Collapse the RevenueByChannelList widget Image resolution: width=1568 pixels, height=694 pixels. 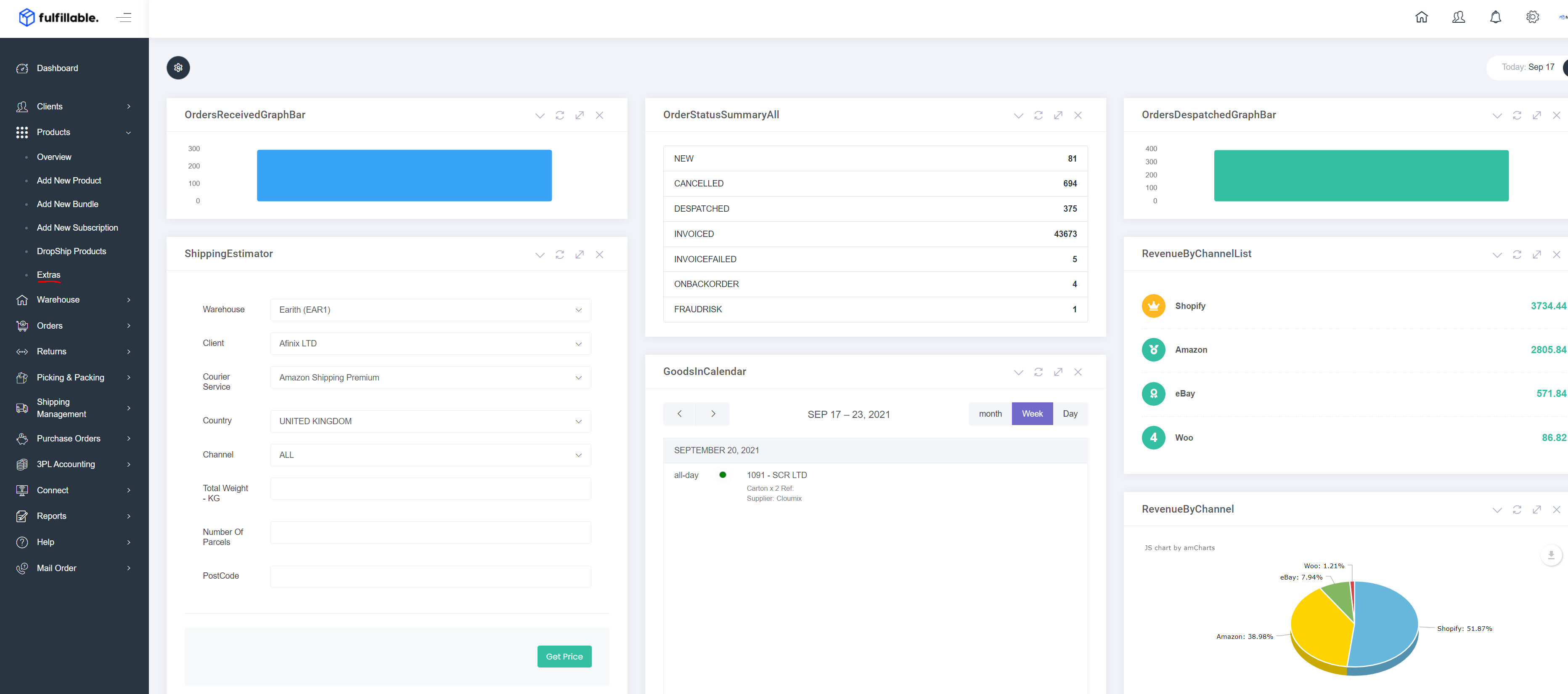click(1497, 255)
